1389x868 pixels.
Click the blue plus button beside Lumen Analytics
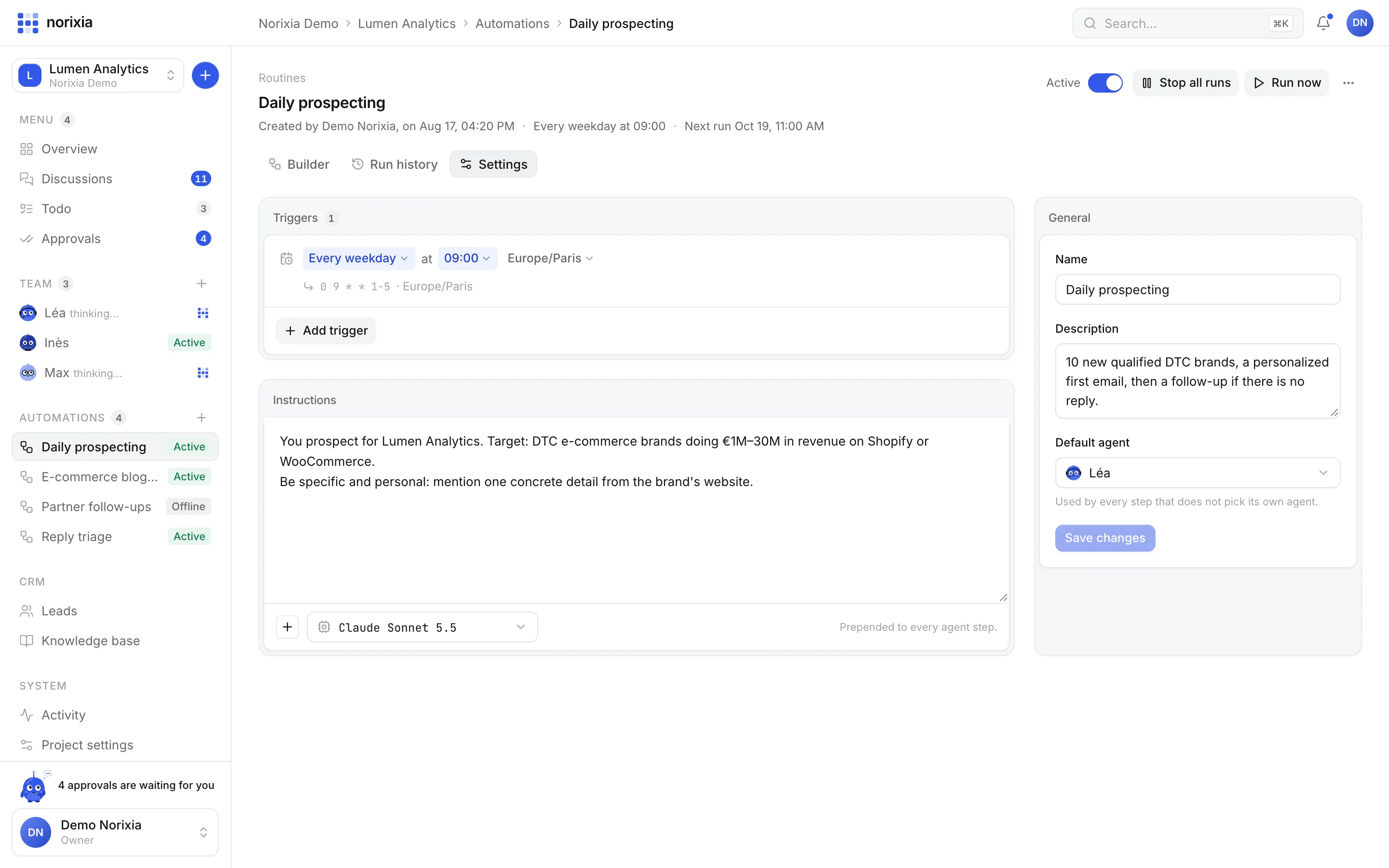[205, 75]
